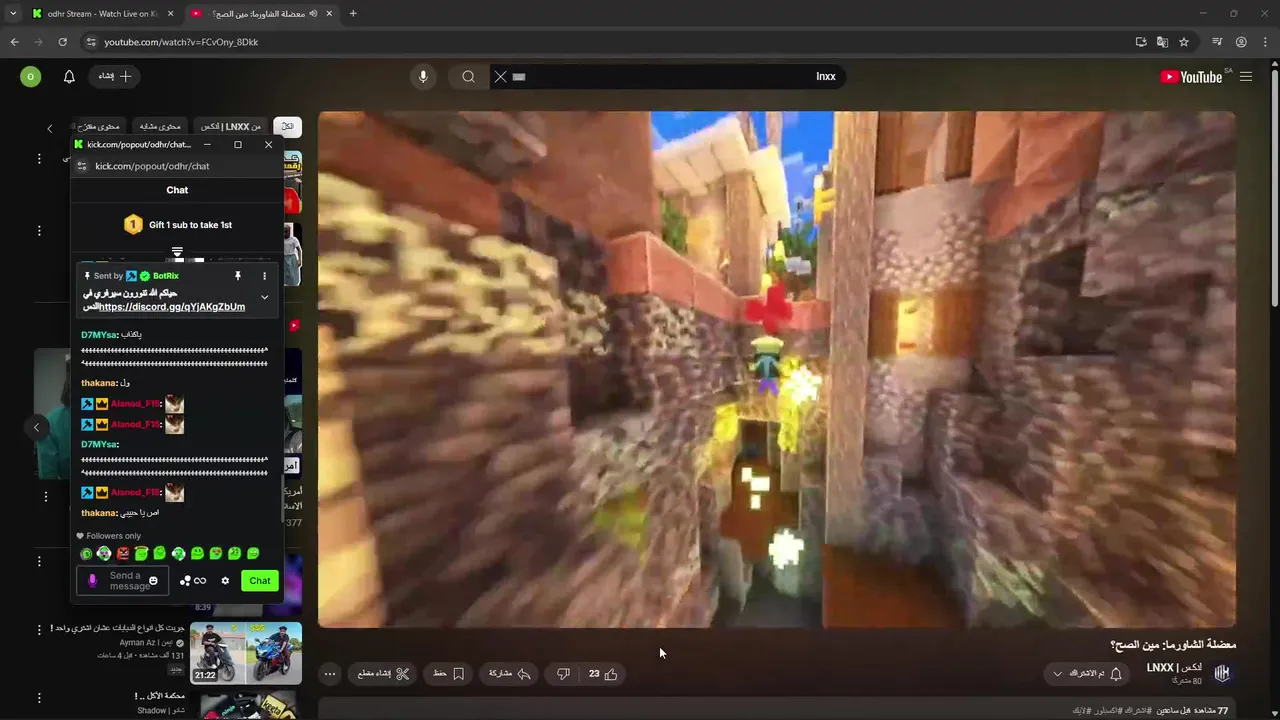Start voice search with microphone icon

click(423, 77)
